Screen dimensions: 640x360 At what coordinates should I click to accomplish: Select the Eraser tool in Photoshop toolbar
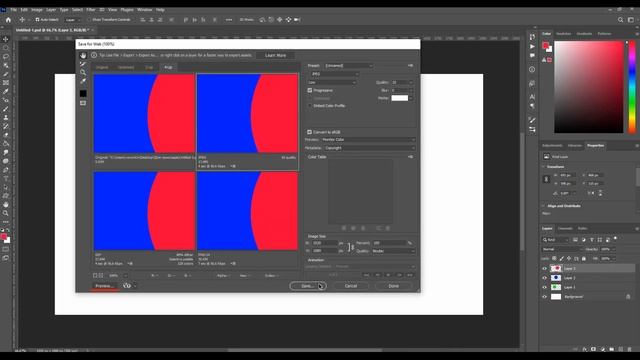click(x=6, y=135)
